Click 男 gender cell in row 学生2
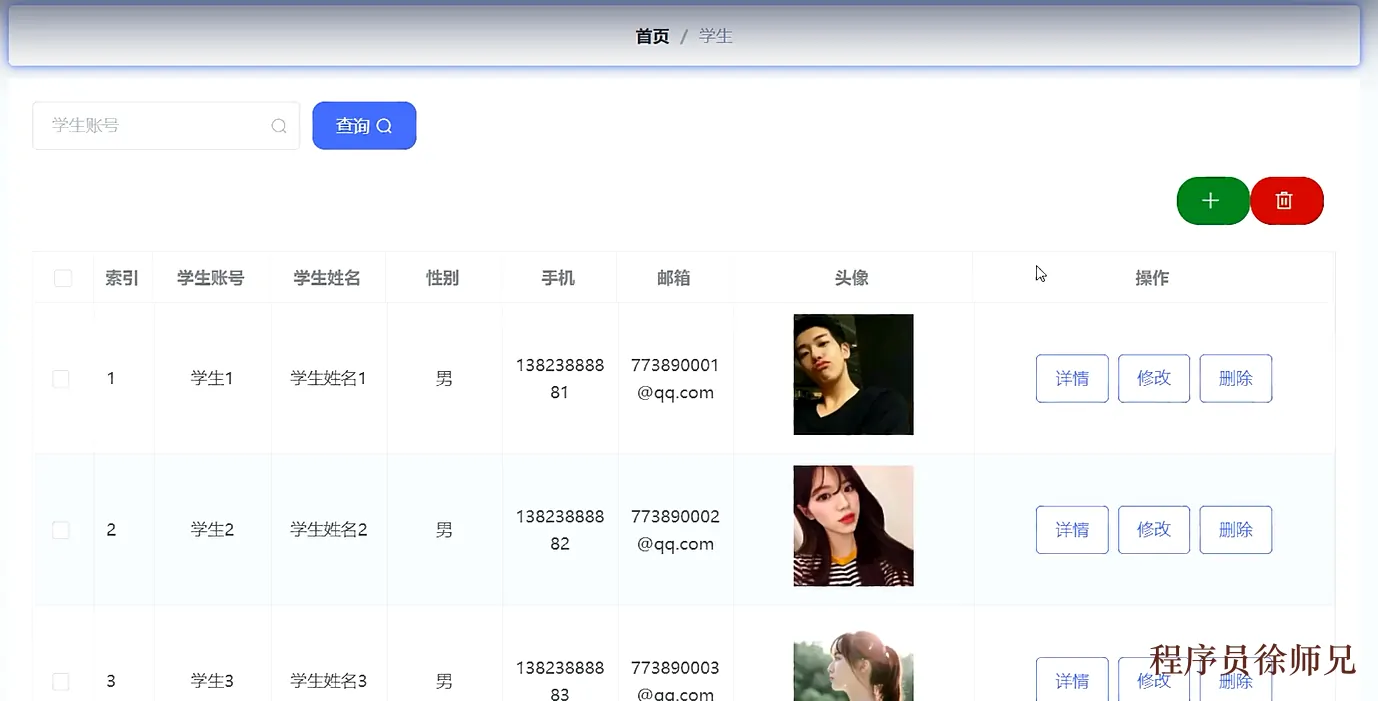Image resolution: width=1378 pixels, height=701 pixels. click(444, 530)
